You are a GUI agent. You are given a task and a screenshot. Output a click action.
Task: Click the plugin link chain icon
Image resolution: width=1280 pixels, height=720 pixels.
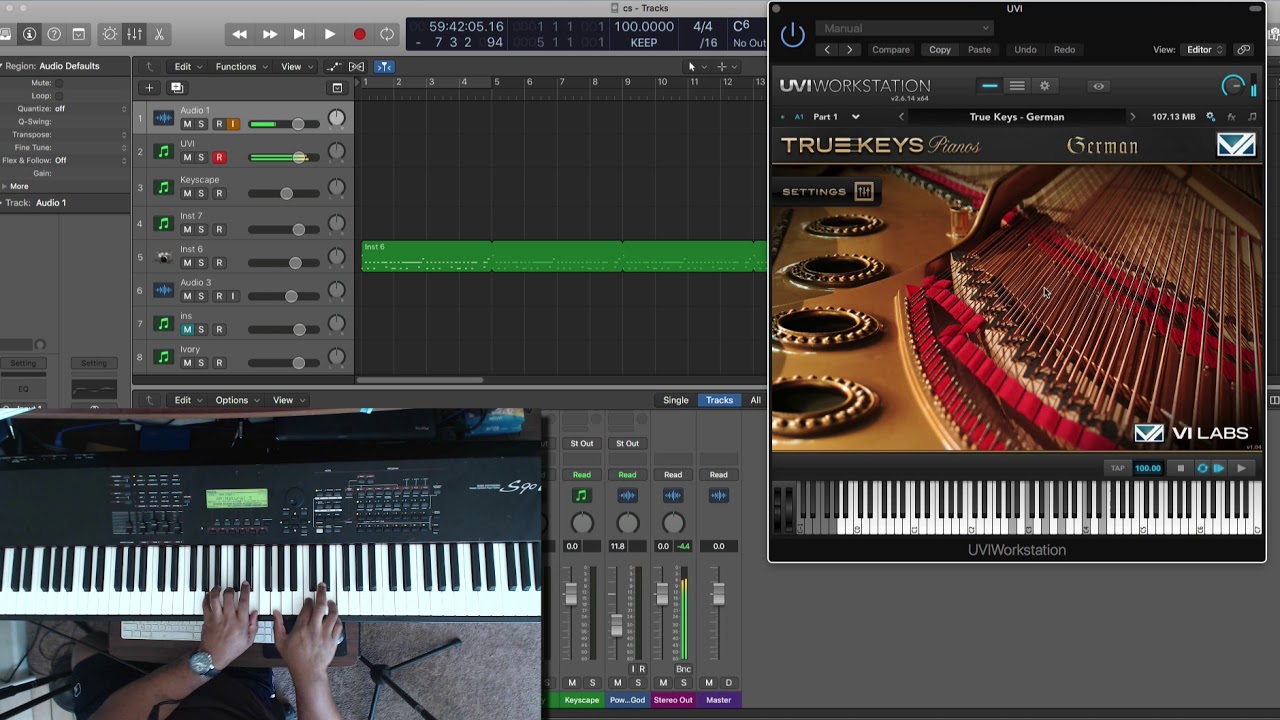click(x=1243, y=50)
